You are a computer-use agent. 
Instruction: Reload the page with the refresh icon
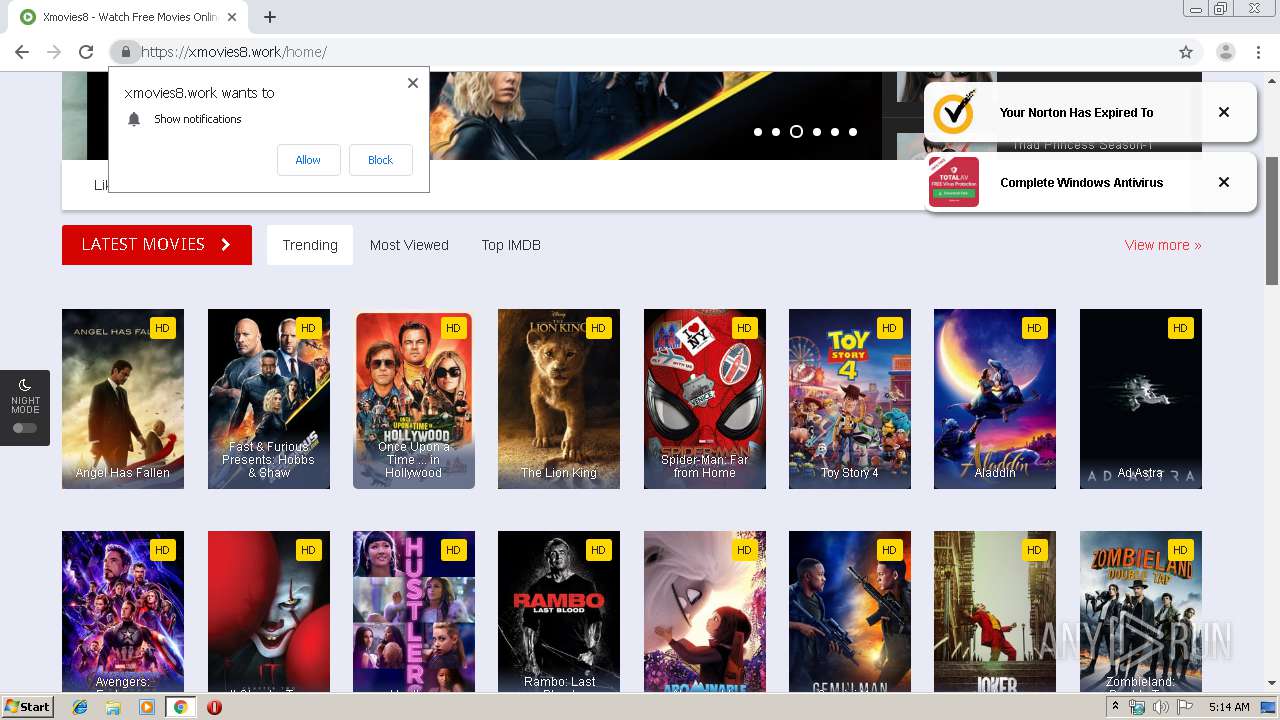(x=86, y=52)
